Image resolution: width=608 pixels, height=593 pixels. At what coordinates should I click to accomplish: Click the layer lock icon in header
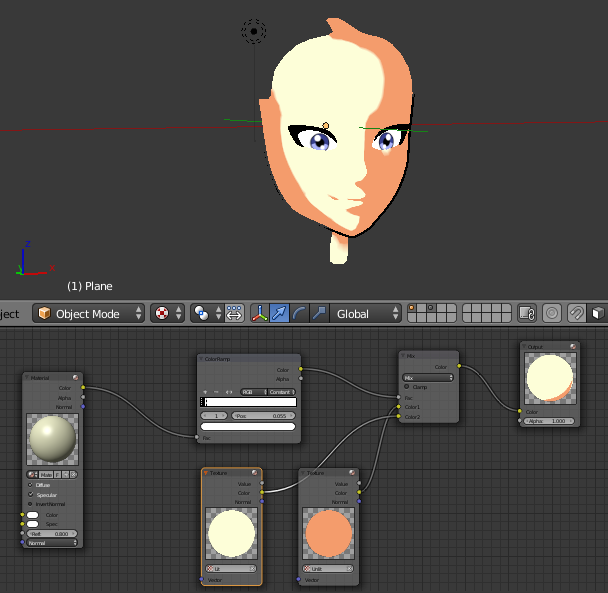pos(528,313)
